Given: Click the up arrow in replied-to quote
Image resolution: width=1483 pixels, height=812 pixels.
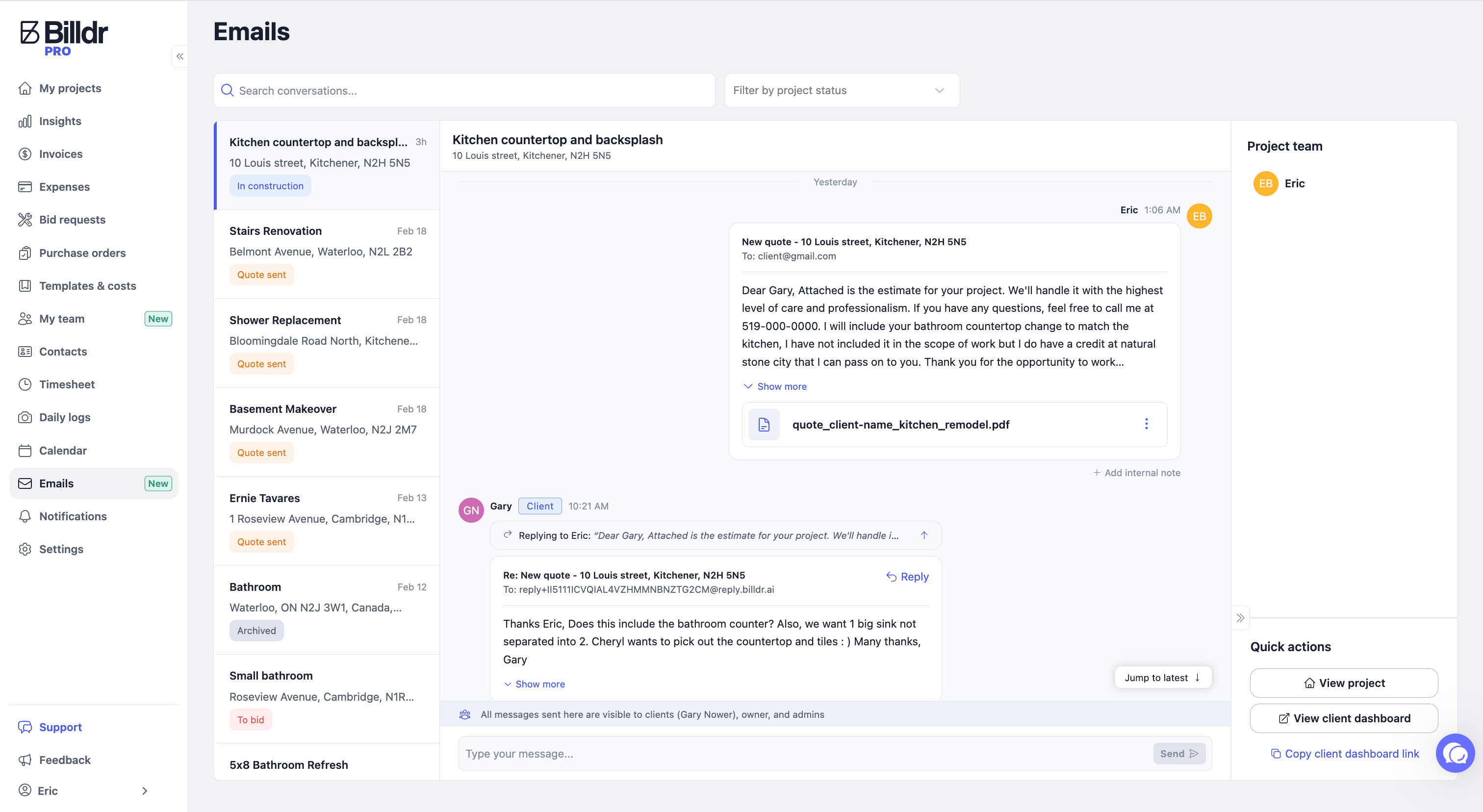Looking at the screenshot, I should [x=923, y=535].
